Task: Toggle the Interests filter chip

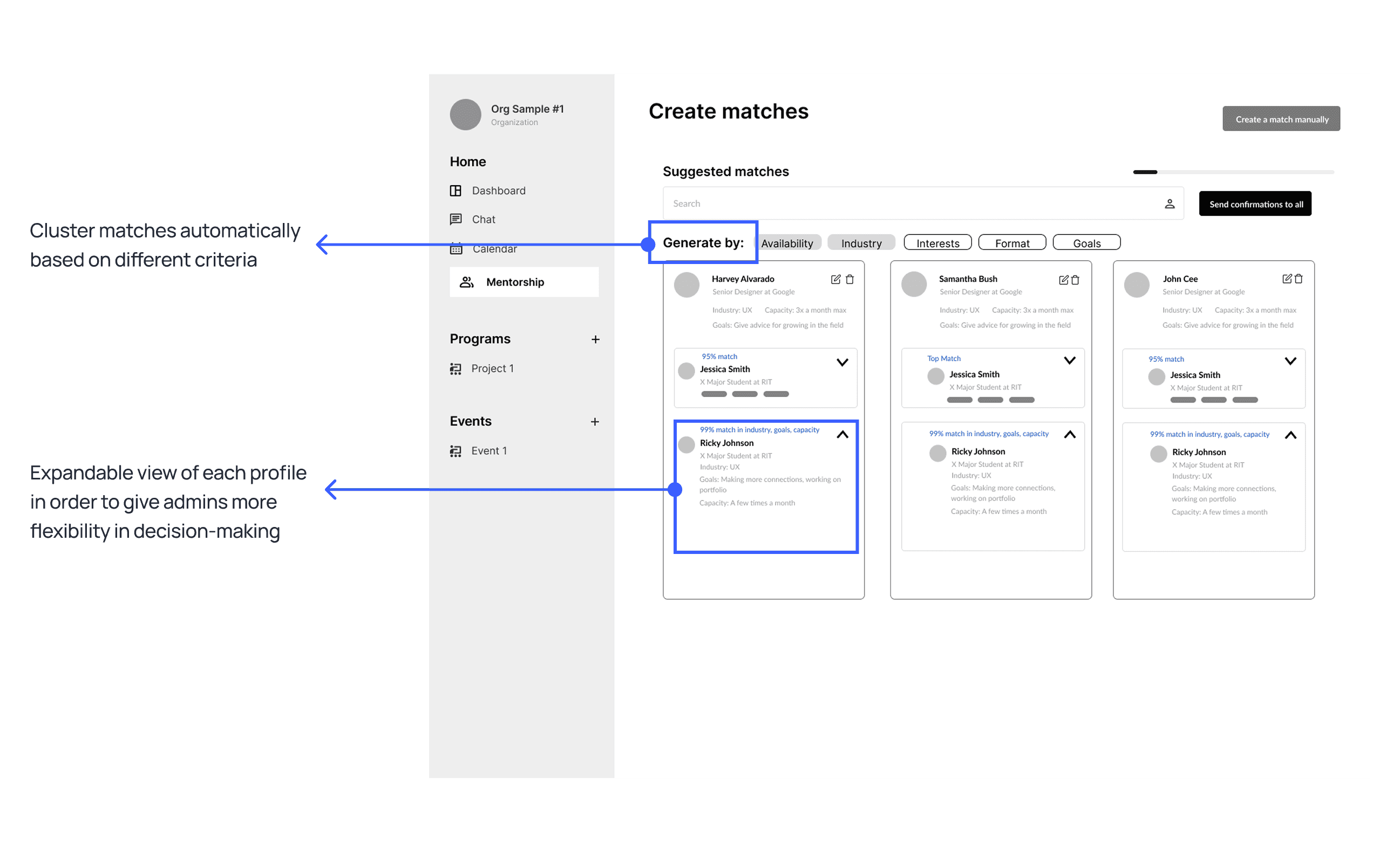Action: pos(937,243)
